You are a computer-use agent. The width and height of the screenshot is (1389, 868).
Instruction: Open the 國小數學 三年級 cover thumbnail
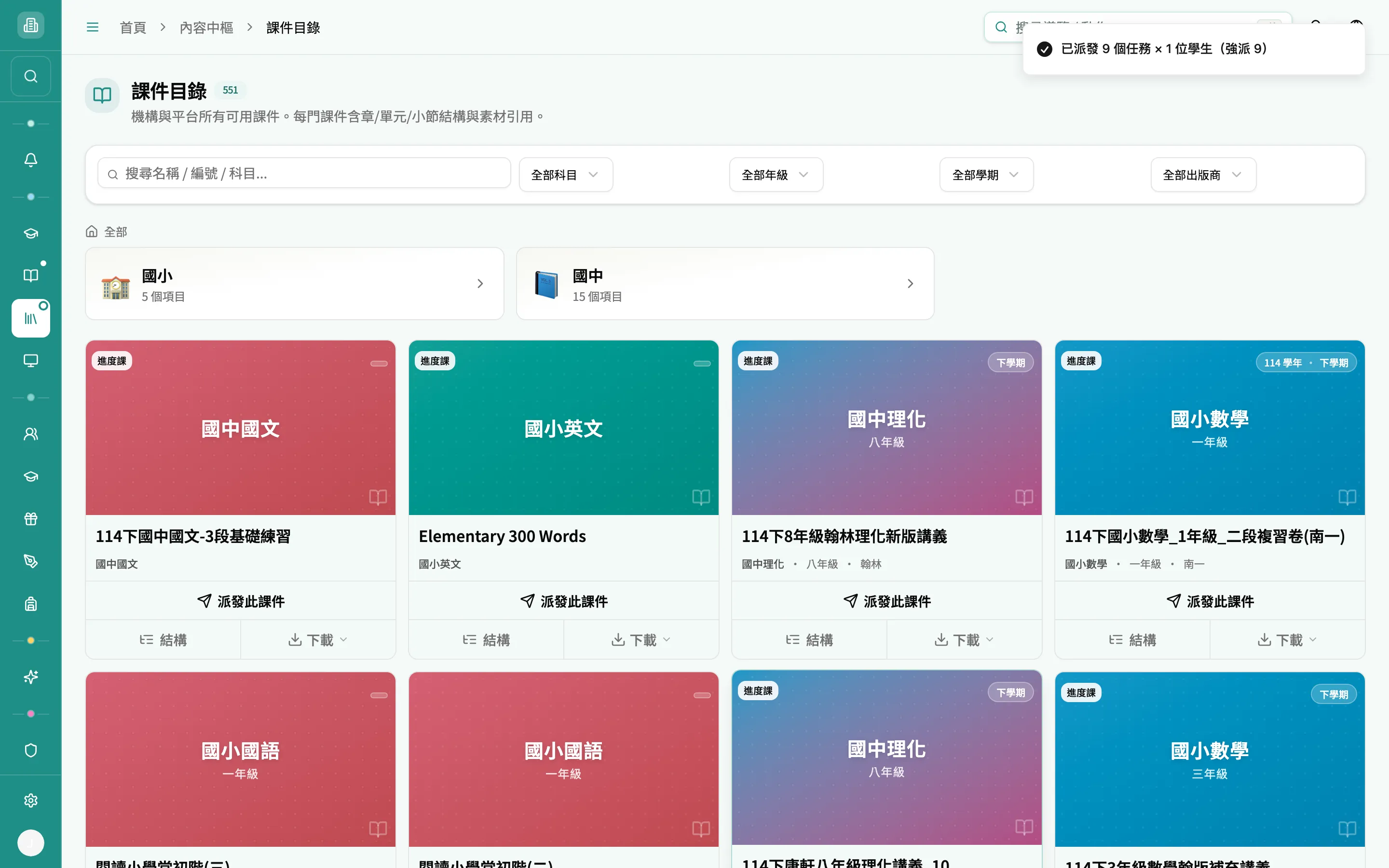pyautogui.click(x=1210, y=759)
